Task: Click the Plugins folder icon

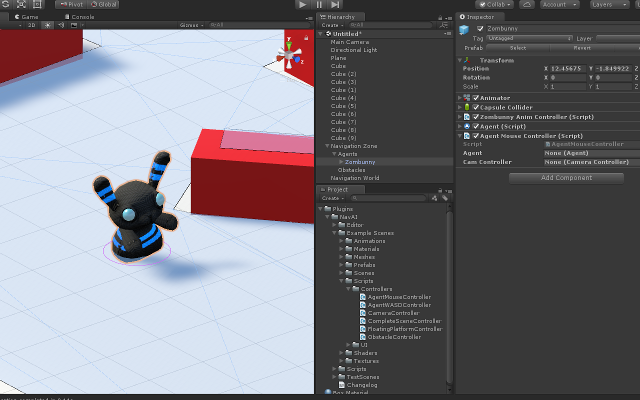Action: coord(328,209)
